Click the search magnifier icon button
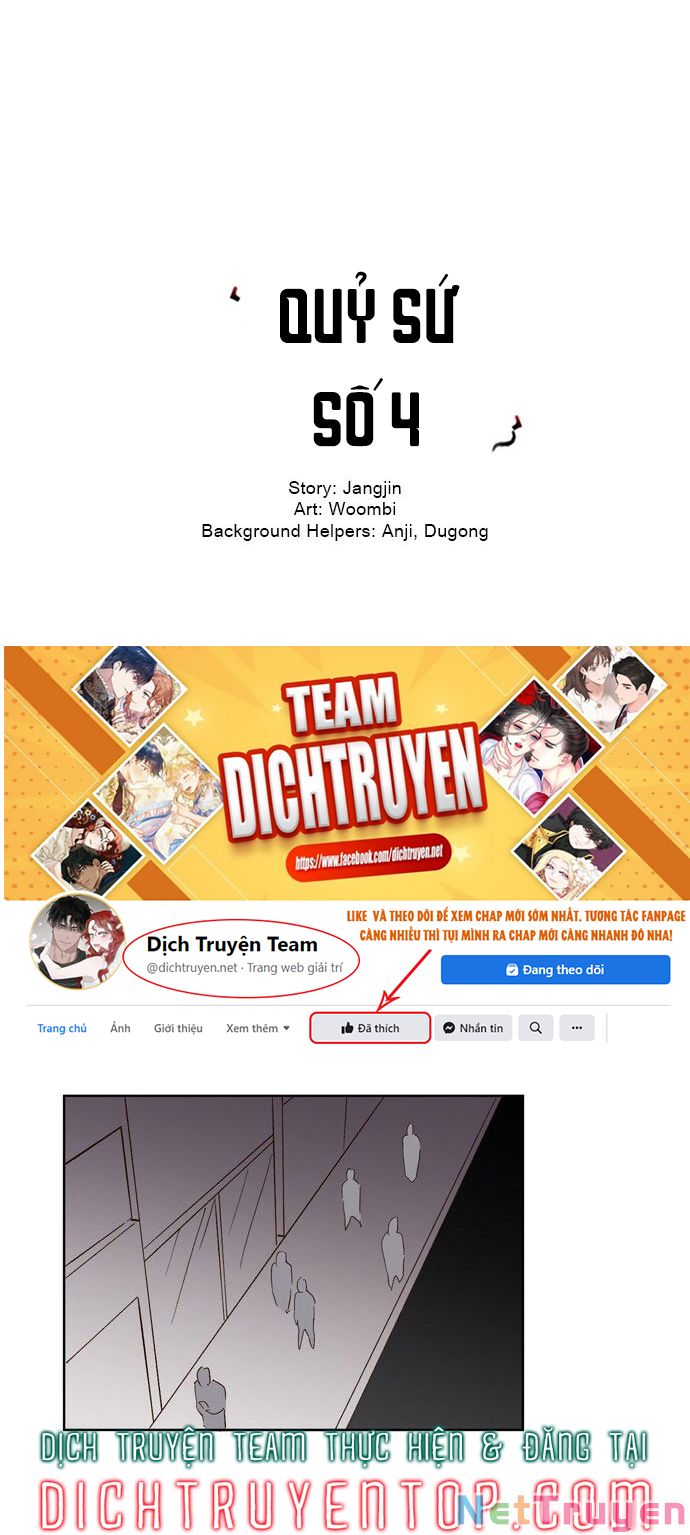Viewport: 690px width, 1535px height. [x=535, y=1028]
